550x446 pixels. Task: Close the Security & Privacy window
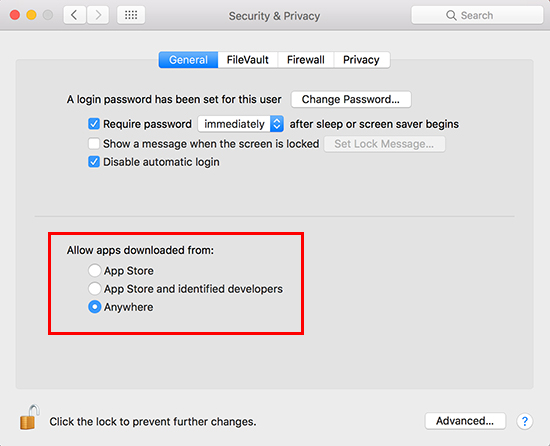[15, 15]
